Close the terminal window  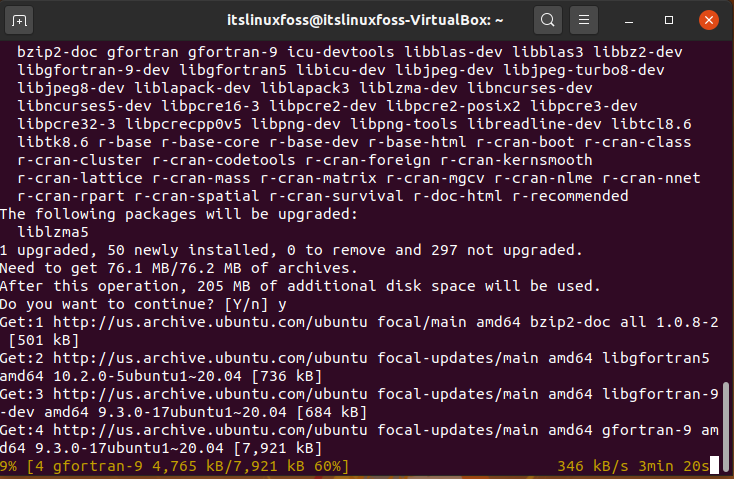point(709,20)
